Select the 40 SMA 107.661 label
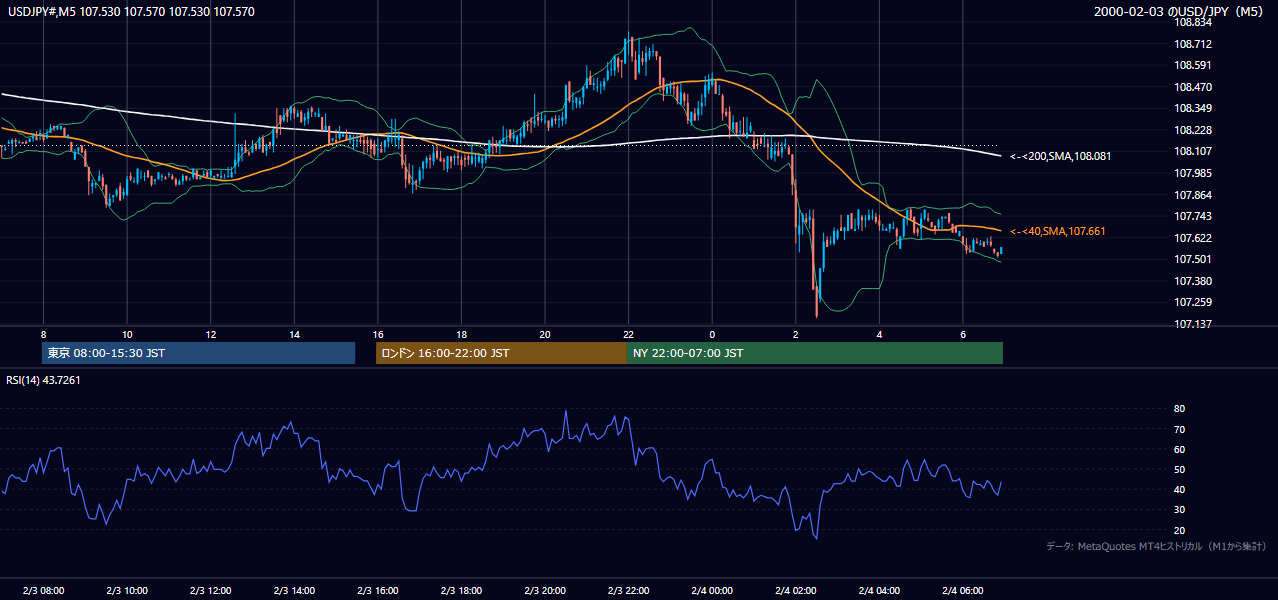 [1058, 231]
